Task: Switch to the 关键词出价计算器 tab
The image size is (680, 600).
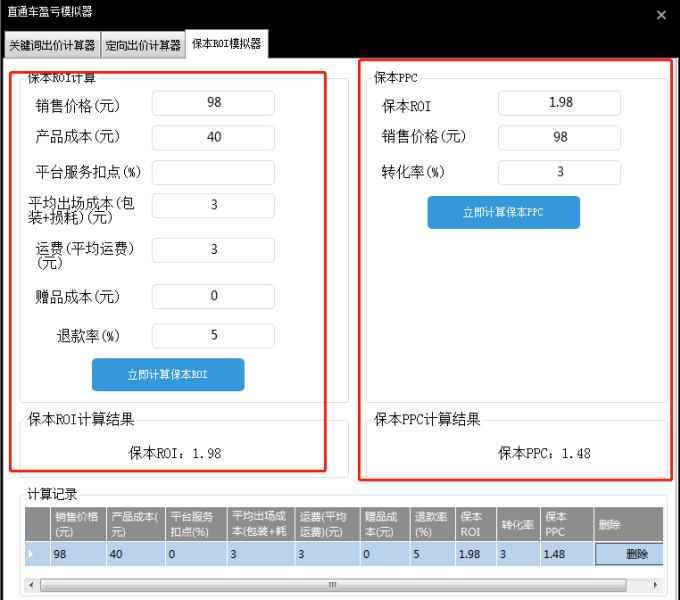Action: (x=51, y=45)
